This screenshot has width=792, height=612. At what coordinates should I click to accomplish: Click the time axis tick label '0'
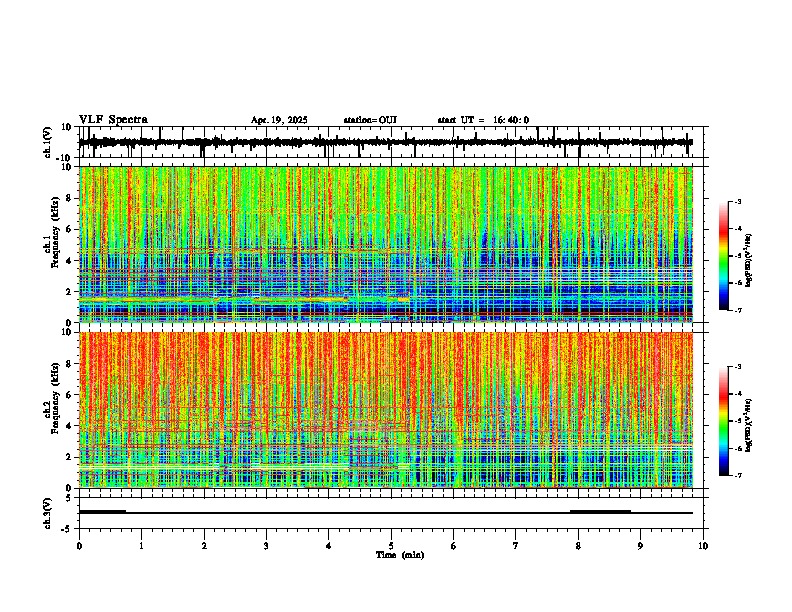[x=79, y=546]
